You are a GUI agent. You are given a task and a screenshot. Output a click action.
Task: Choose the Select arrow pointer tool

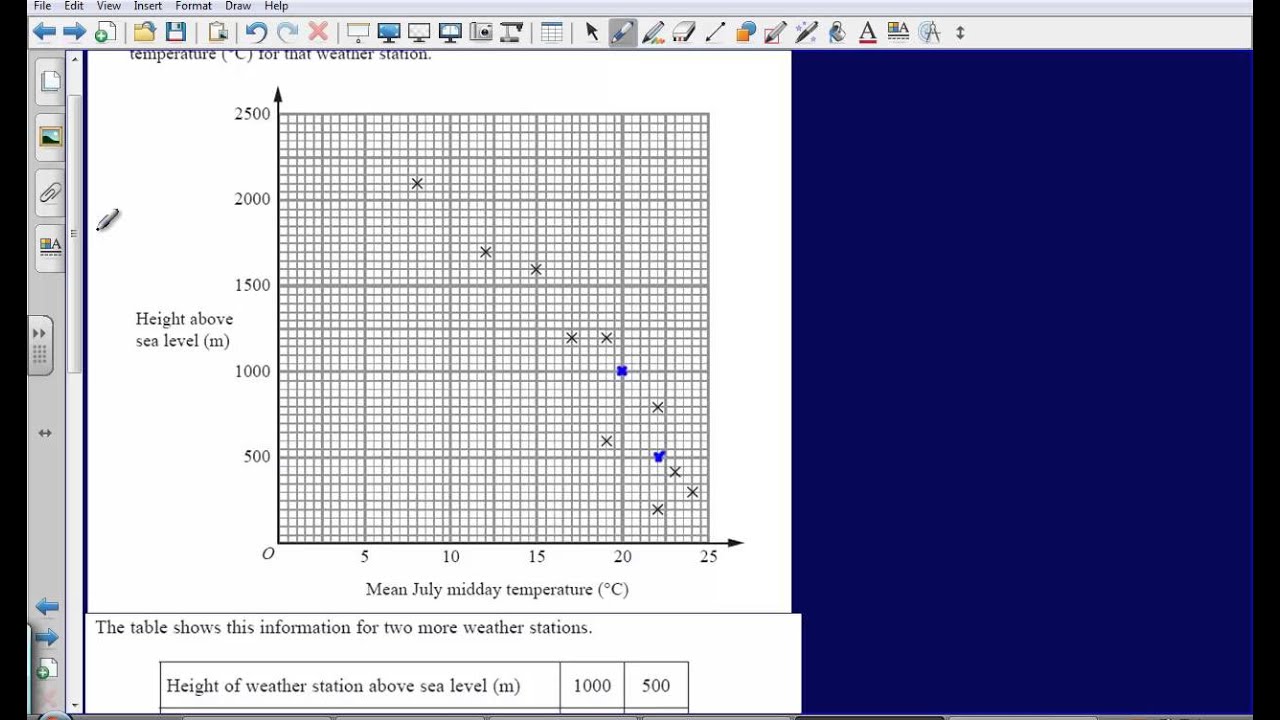coord(591,32)
